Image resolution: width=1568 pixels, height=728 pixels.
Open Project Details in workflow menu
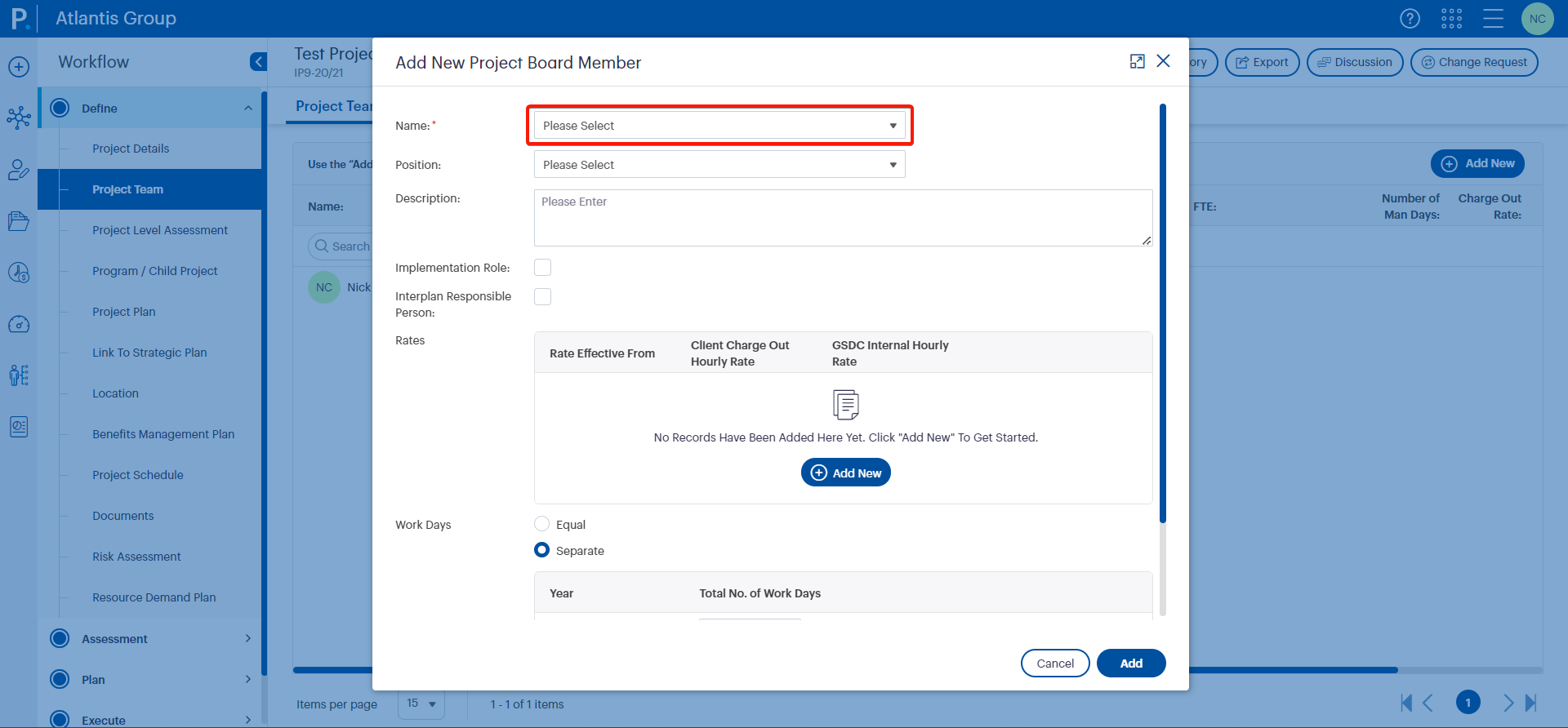[x=131, y=149]
